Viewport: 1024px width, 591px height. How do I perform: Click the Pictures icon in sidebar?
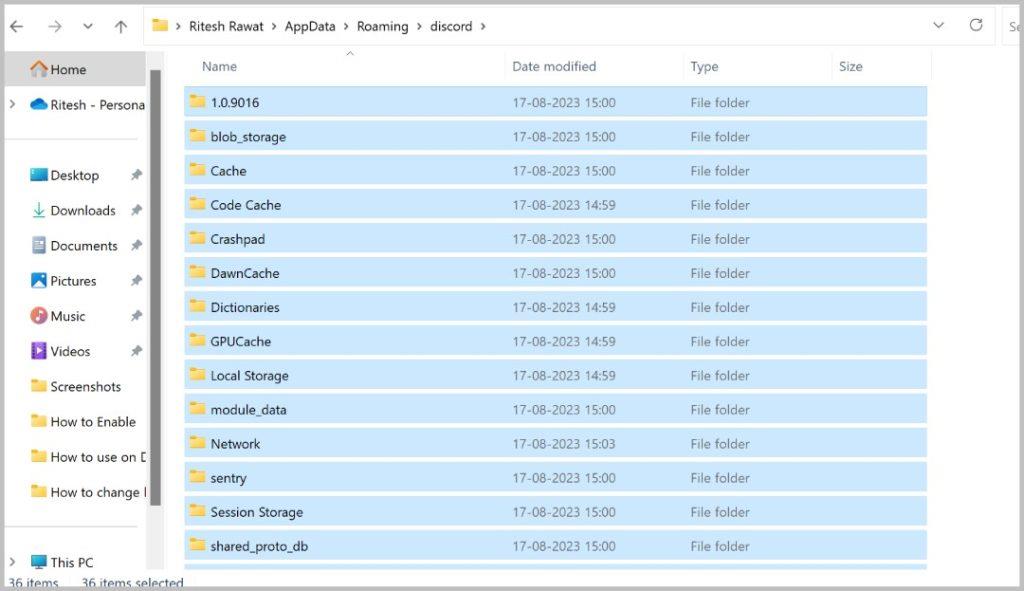39,281
